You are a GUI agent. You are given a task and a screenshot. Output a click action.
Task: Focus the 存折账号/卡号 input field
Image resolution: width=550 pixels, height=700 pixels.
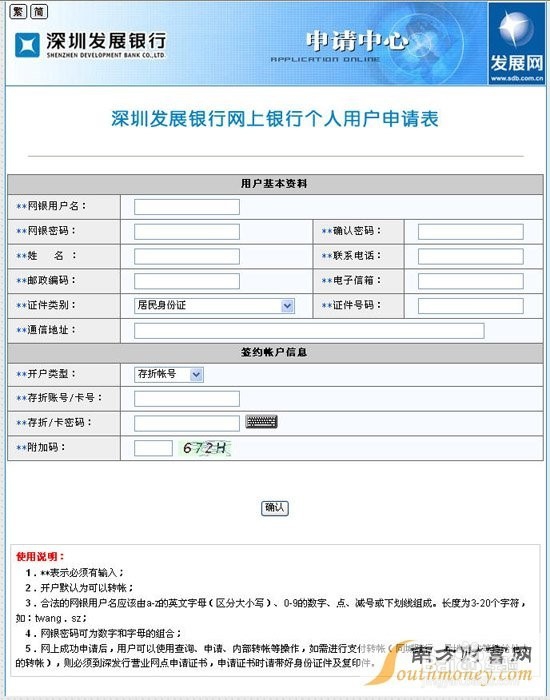pyautogui.click(x=187, y=399)
